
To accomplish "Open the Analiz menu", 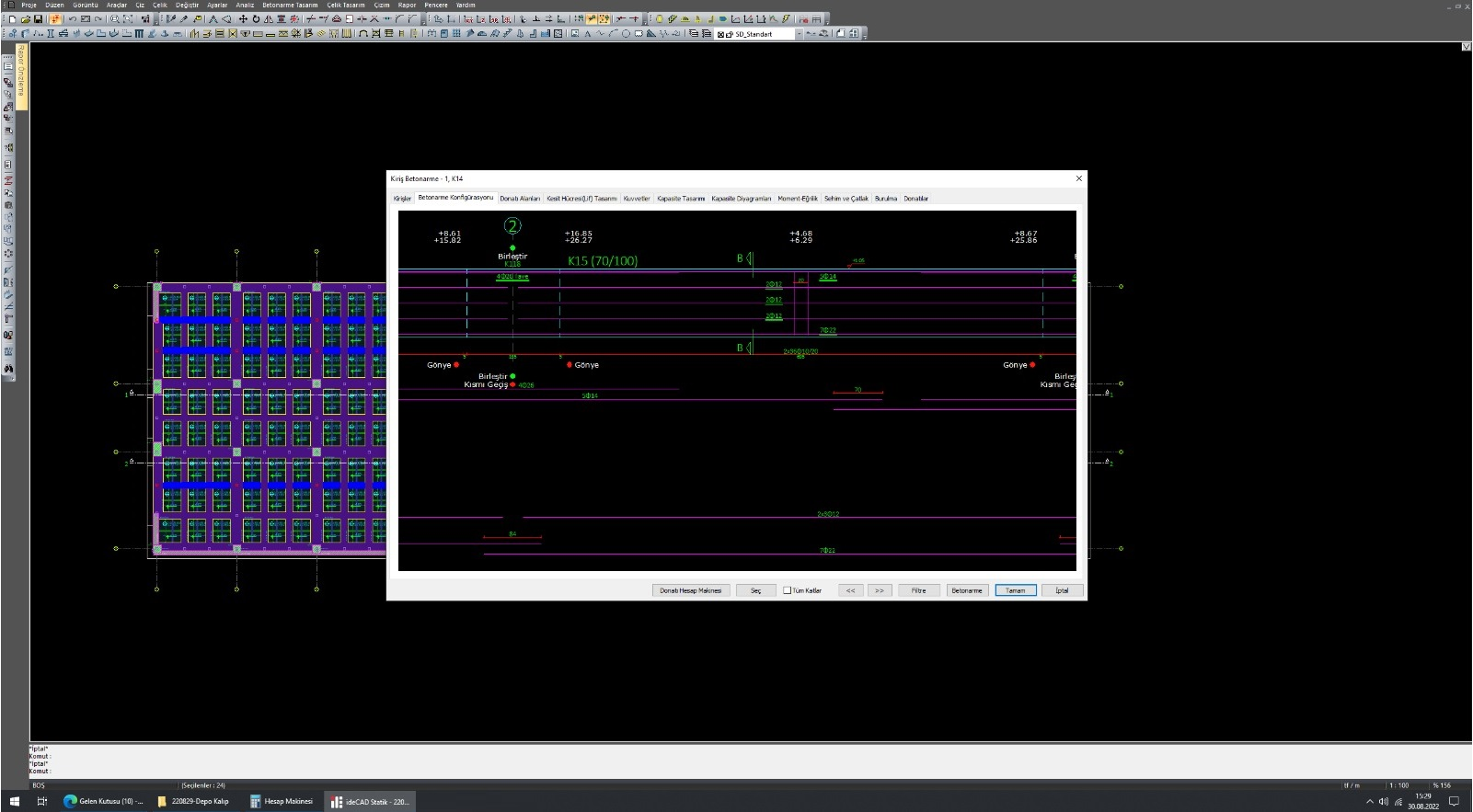I will pos(245,5).
